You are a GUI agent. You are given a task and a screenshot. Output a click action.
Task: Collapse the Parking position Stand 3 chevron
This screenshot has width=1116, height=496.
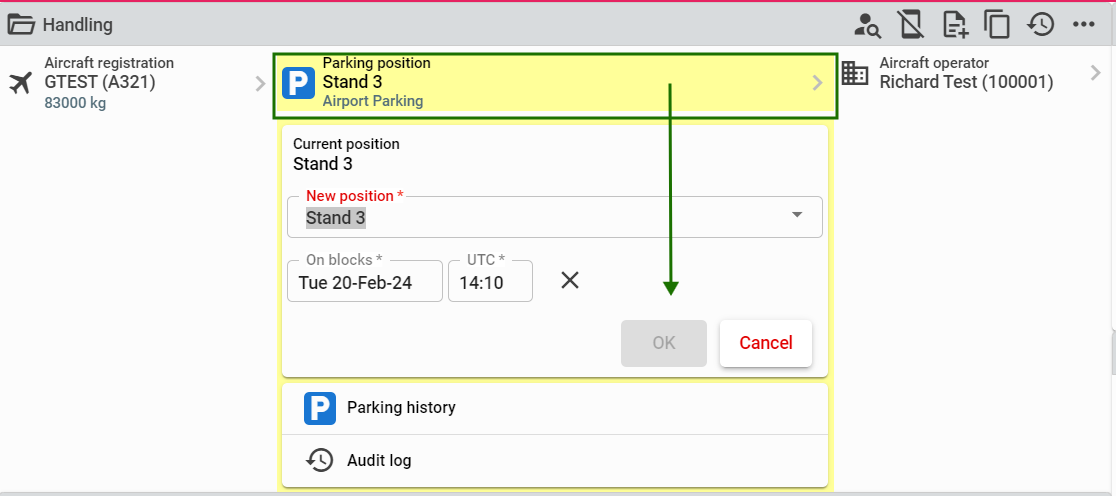(x=818, y=83)
